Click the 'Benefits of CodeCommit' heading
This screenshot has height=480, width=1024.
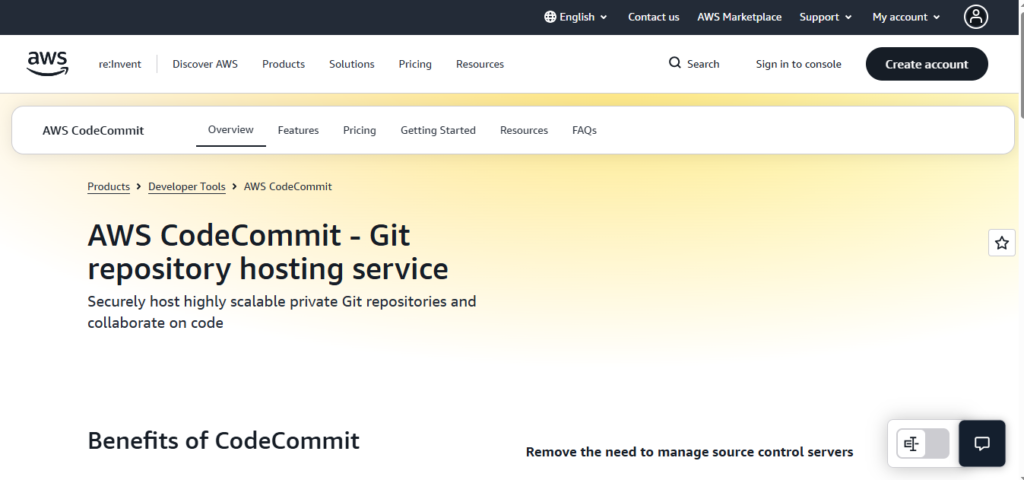[x=223, y=441]
